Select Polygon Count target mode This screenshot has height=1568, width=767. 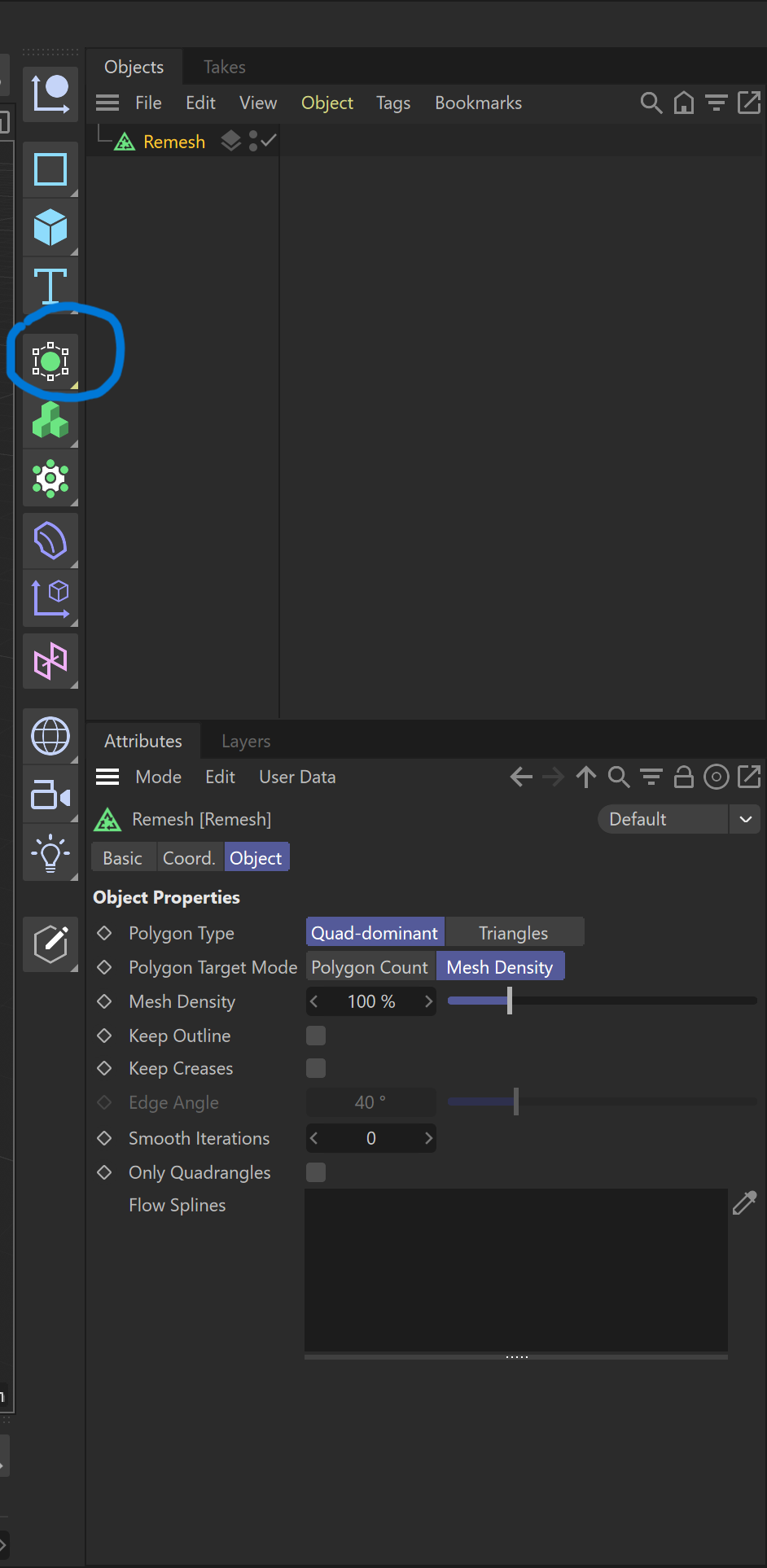pyautogui.click(x=370, y=967)
